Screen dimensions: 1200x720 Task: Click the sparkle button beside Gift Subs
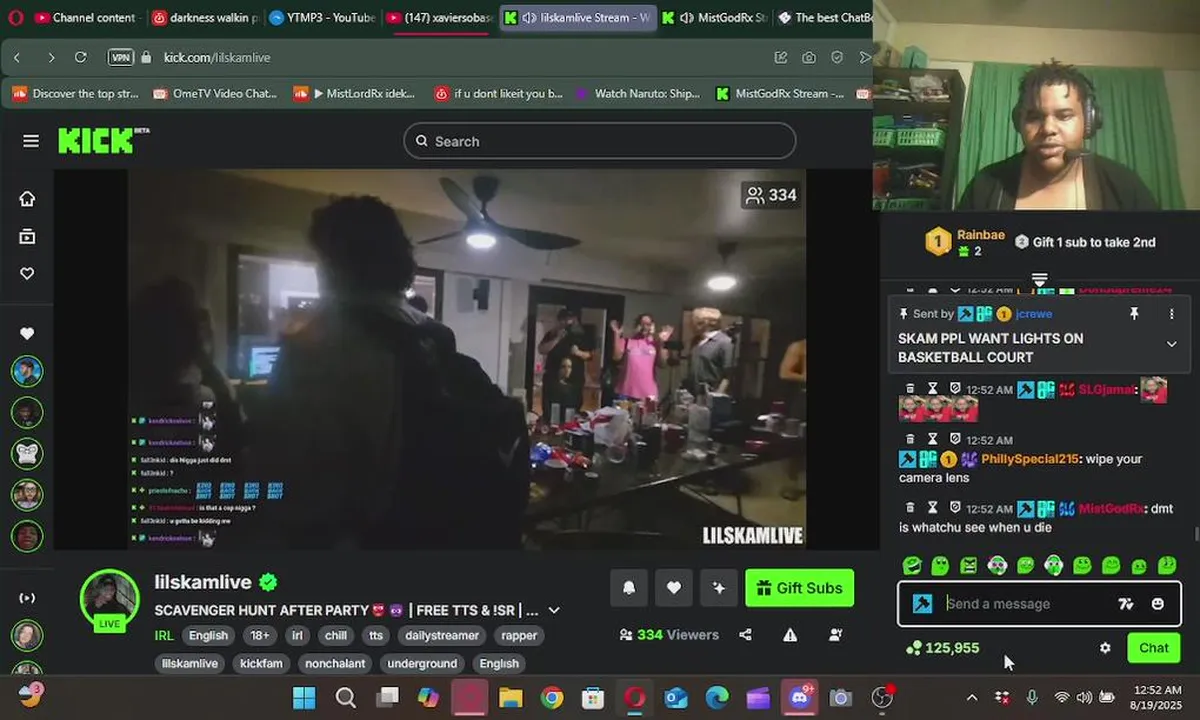718,588
